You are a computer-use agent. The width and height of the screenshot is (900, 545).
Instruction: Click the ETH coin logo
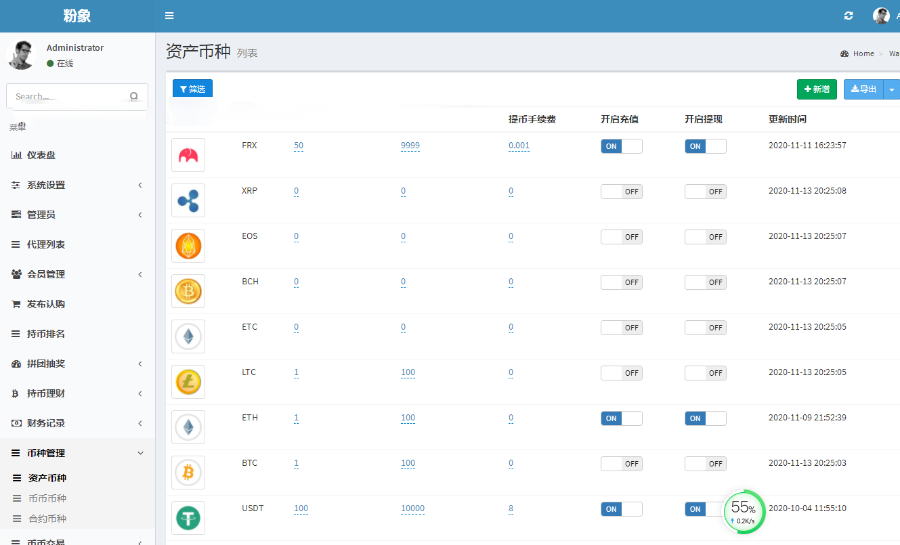click(x=188, y=427)
